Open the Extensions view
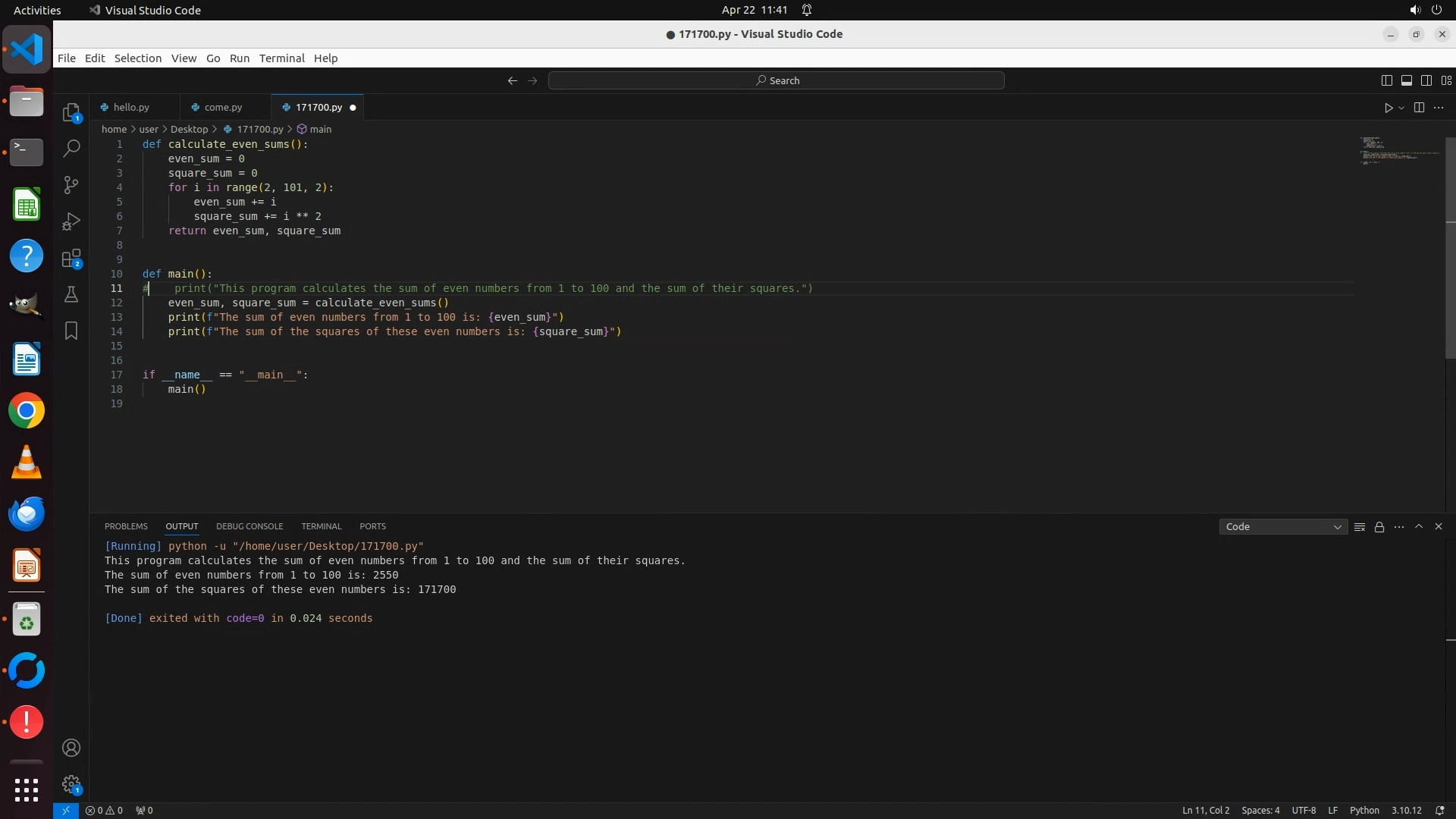 (x=71, y=259)
